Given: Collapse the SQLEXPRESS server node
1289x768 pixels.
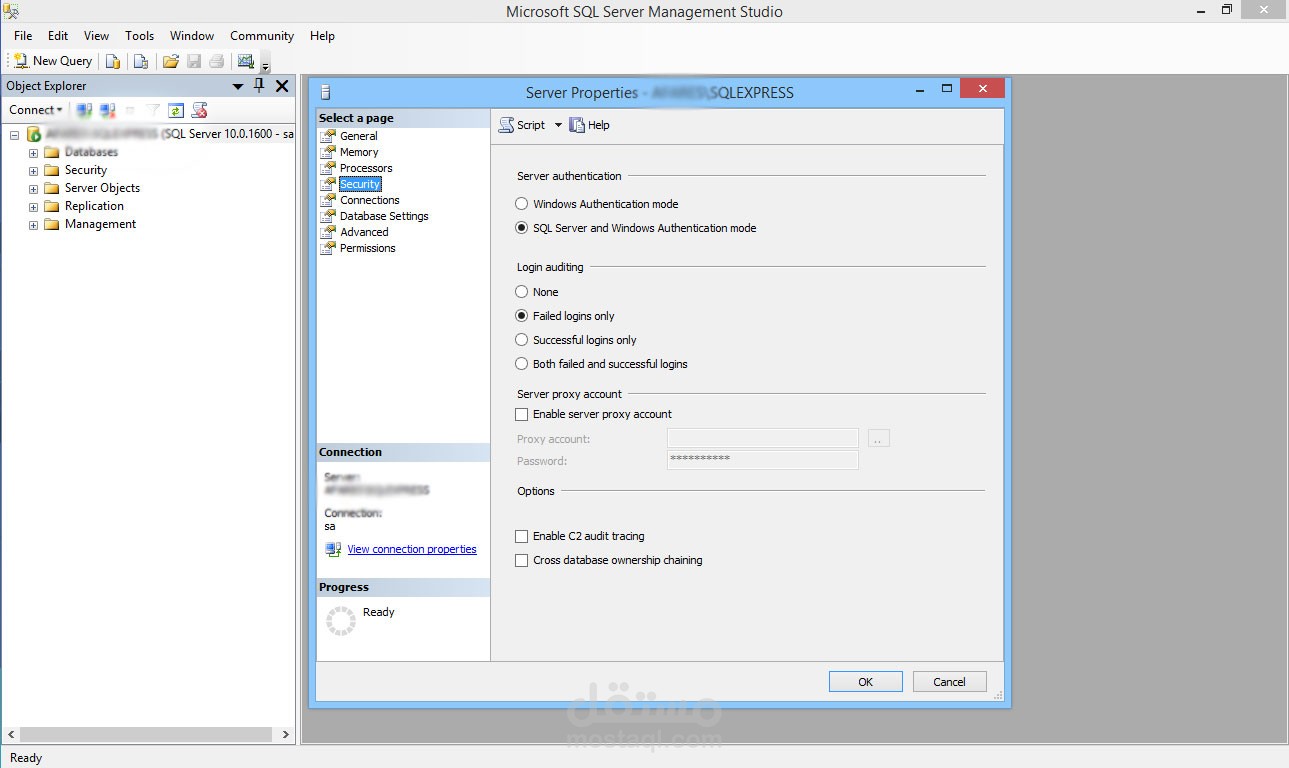Looking at the screenshot, I should tap(15, 134).
